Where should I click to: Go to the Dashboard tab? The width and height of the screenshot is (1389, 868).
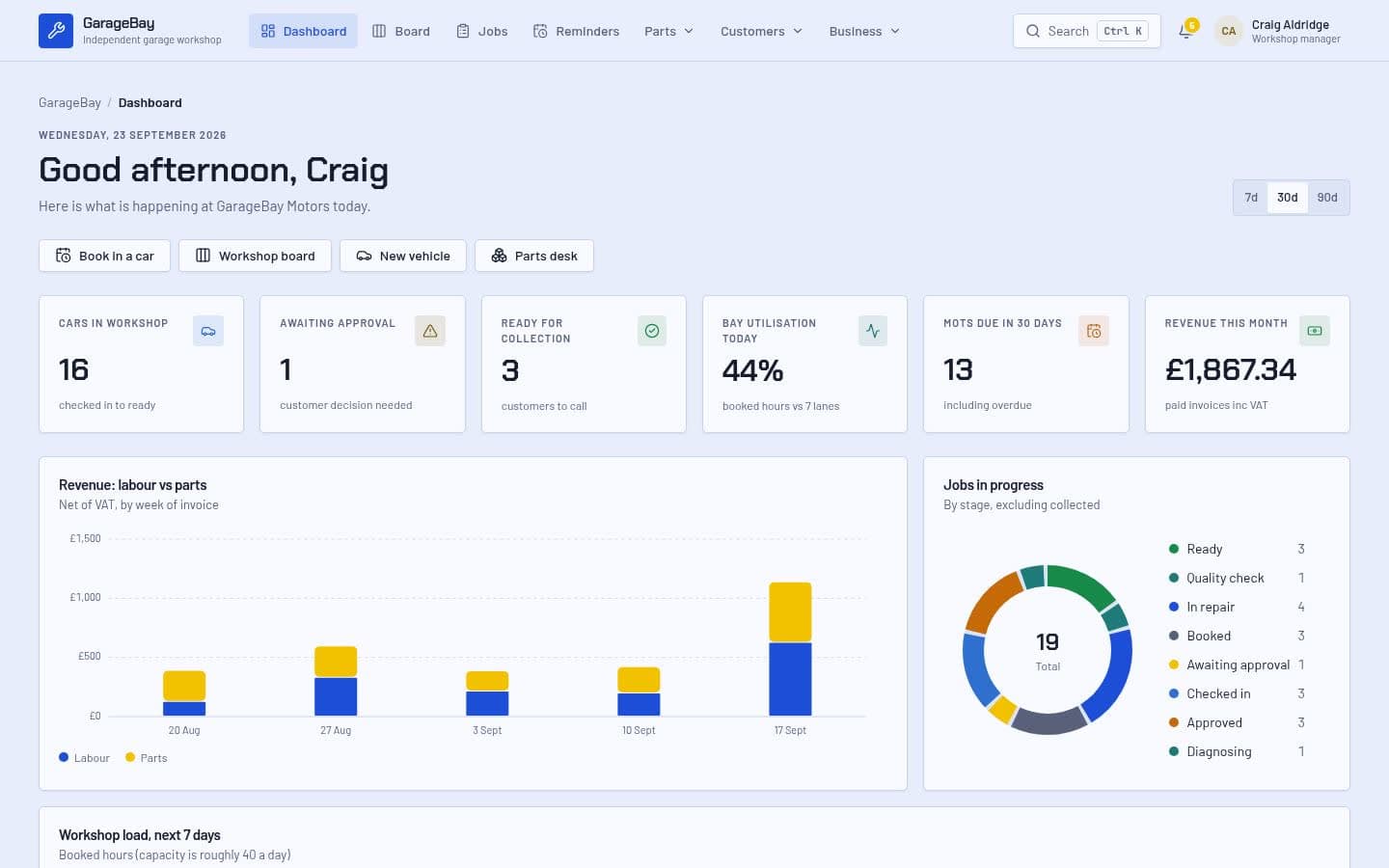(x=303, y=31)
